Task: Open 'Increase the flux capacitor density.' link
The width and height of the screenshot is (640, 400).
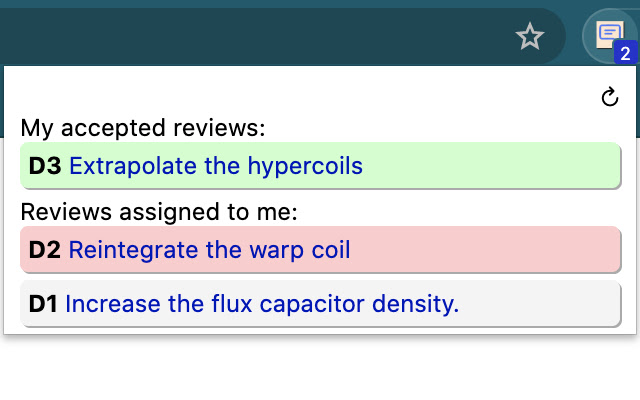Action: pyautogui.click(x=262, y=304)
